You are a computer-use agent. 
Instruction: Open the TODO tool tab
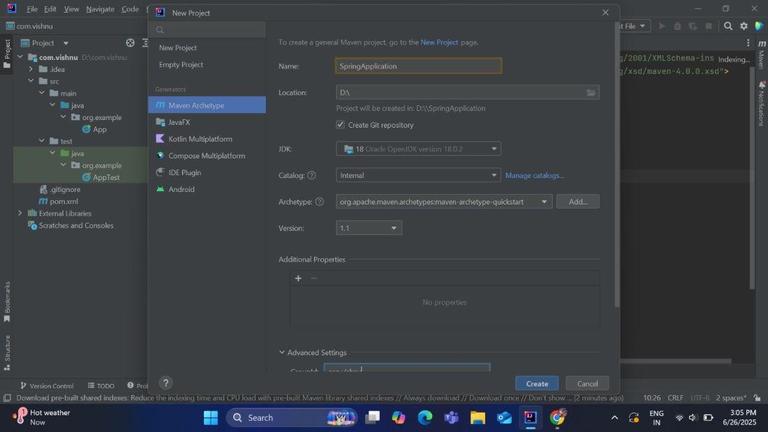coord(101,385)
